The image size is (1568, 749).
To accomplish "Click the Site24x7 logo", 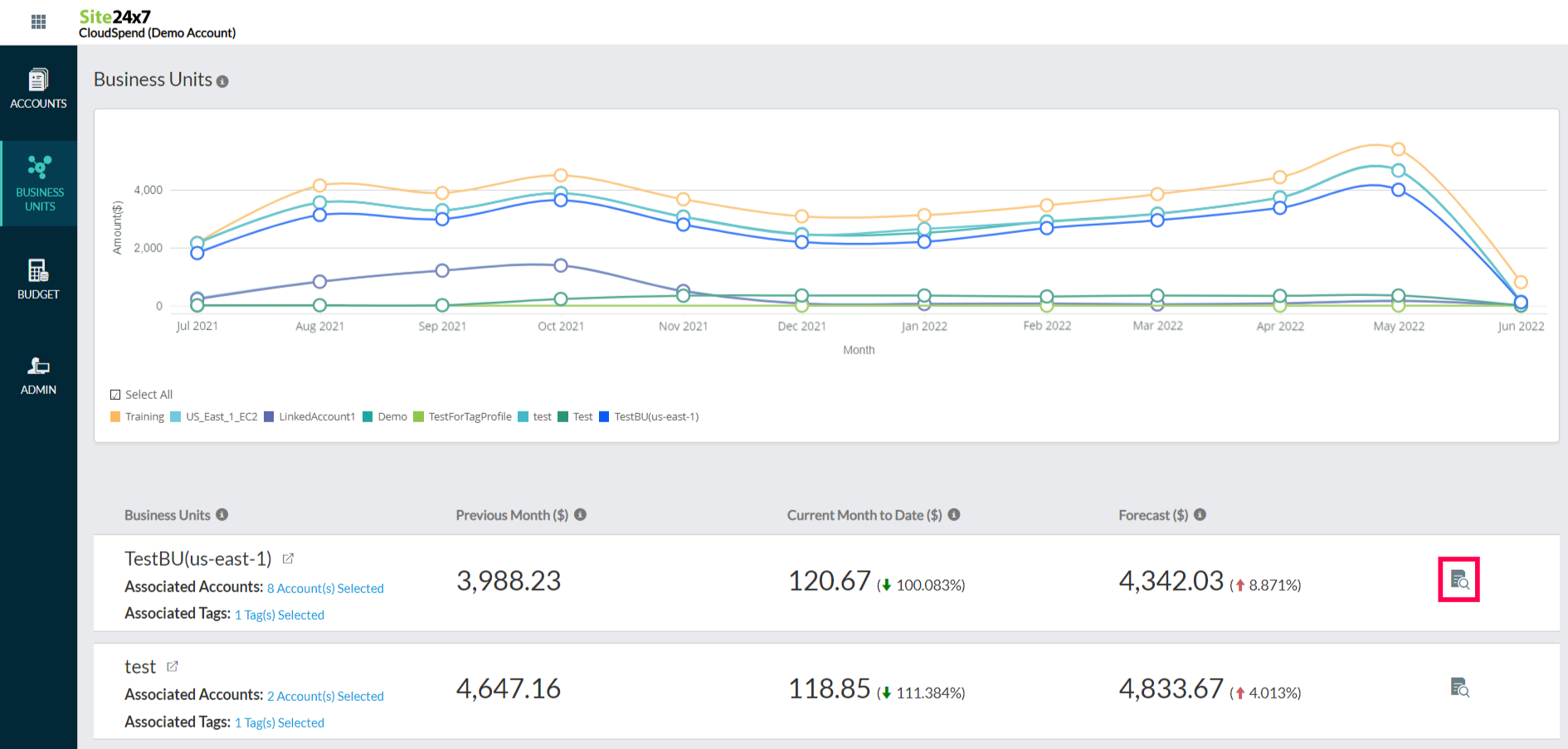I will [114, 17].
